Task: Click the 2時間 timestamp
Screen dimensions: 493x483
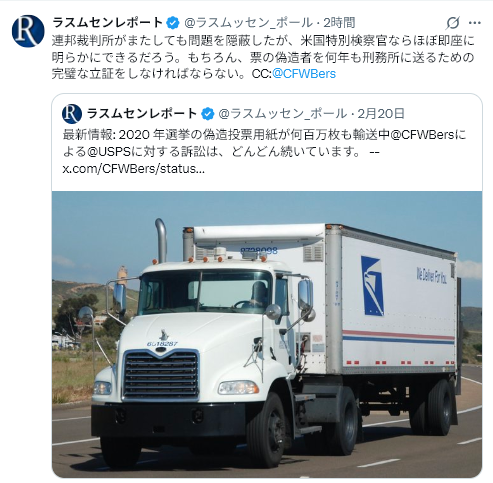Action: click(x=339, y=23)
